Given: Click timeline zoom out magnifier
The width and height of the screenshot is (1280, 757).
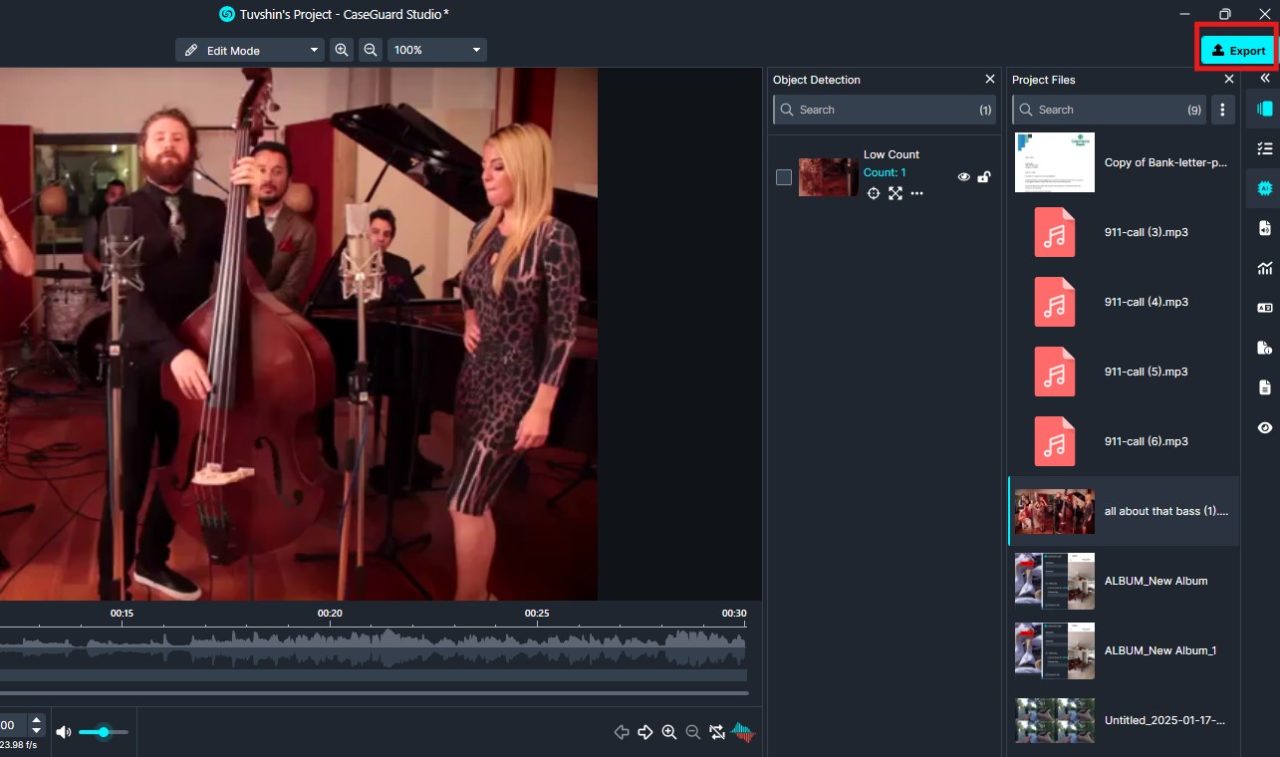Looking at the screenshot, I should coord(693,732).
